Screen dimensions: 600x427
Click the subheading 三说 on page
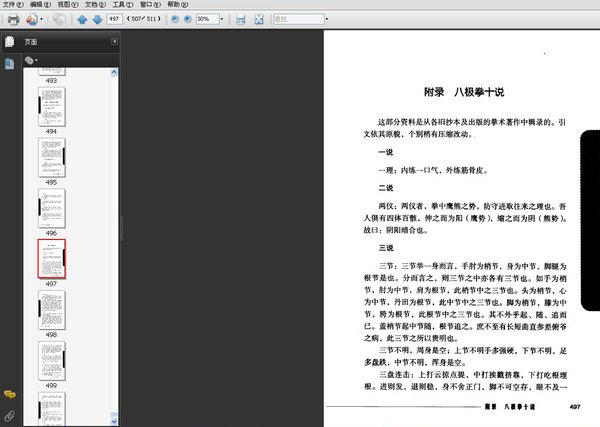[386, 248]
